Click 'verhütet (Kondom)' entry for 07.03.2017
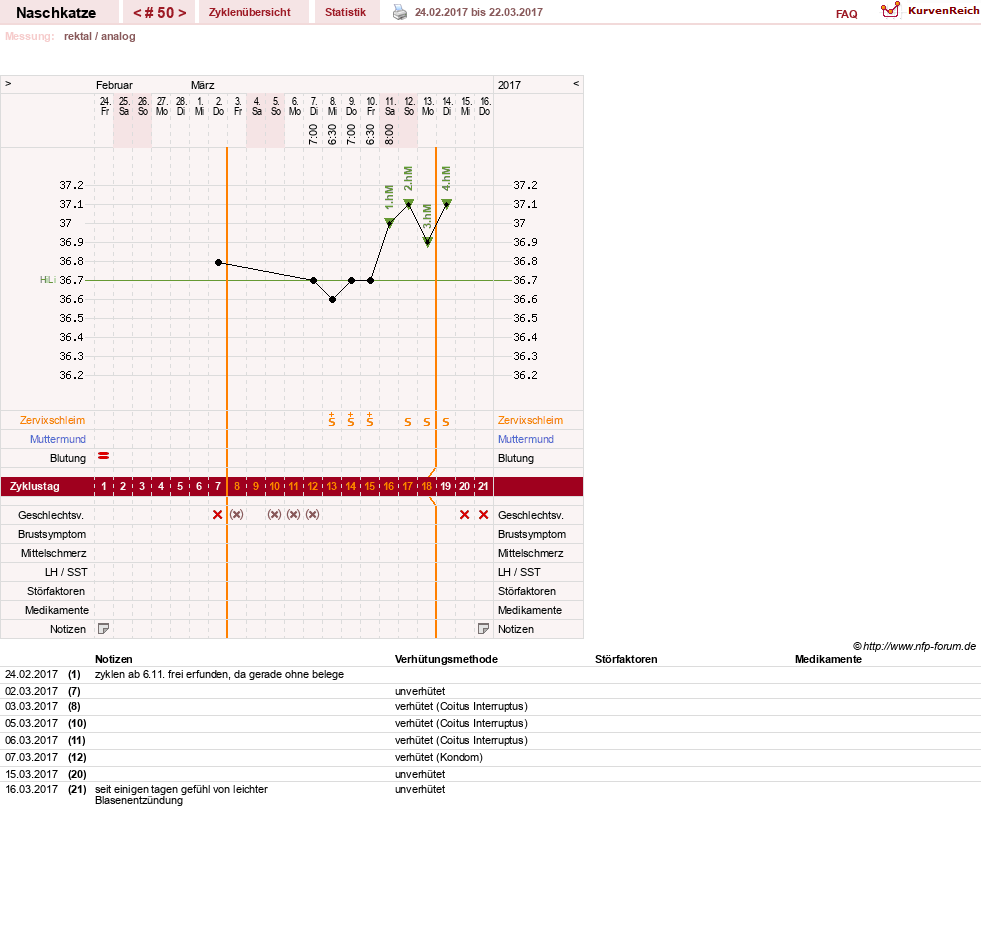The image size is (981, 932). (439, 757)
